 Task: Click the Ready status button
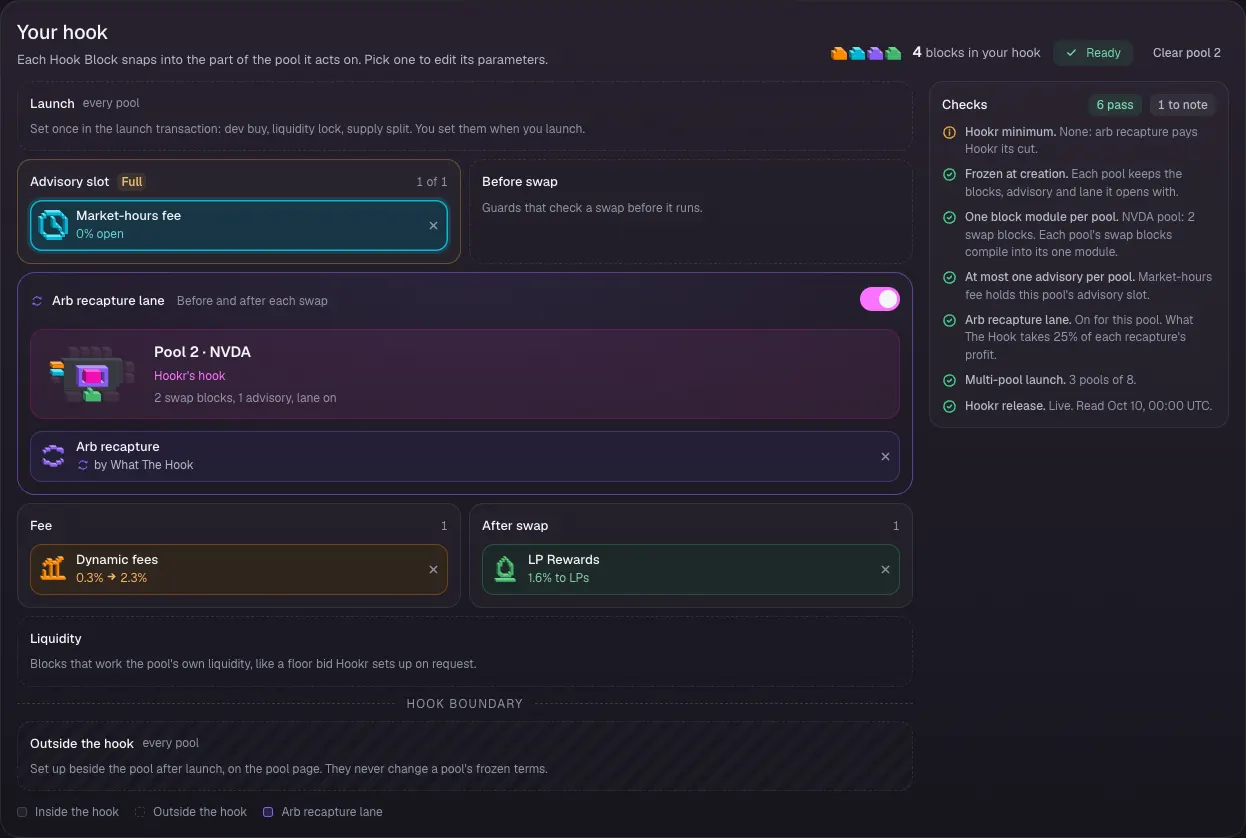pyautogui.click(x=1093, y=53)
